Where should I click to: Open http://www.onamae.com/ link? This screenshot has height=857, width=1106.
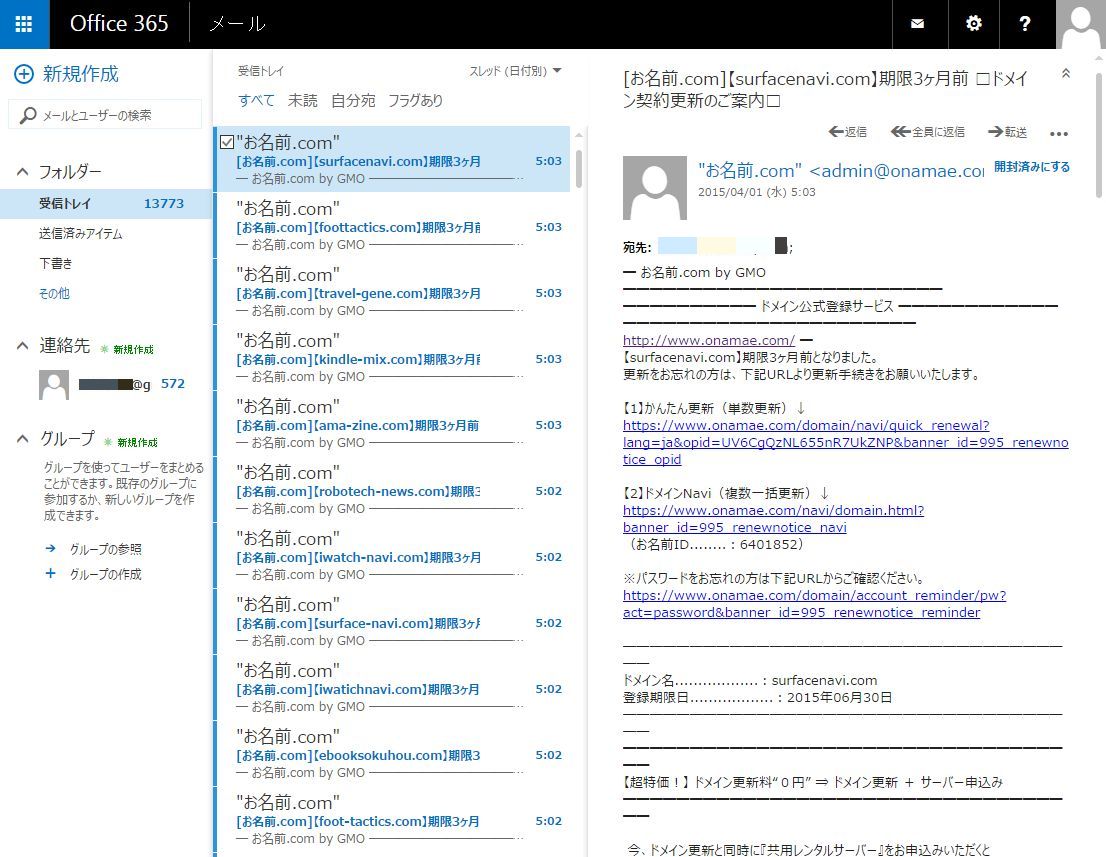click(x=709, y=340)
